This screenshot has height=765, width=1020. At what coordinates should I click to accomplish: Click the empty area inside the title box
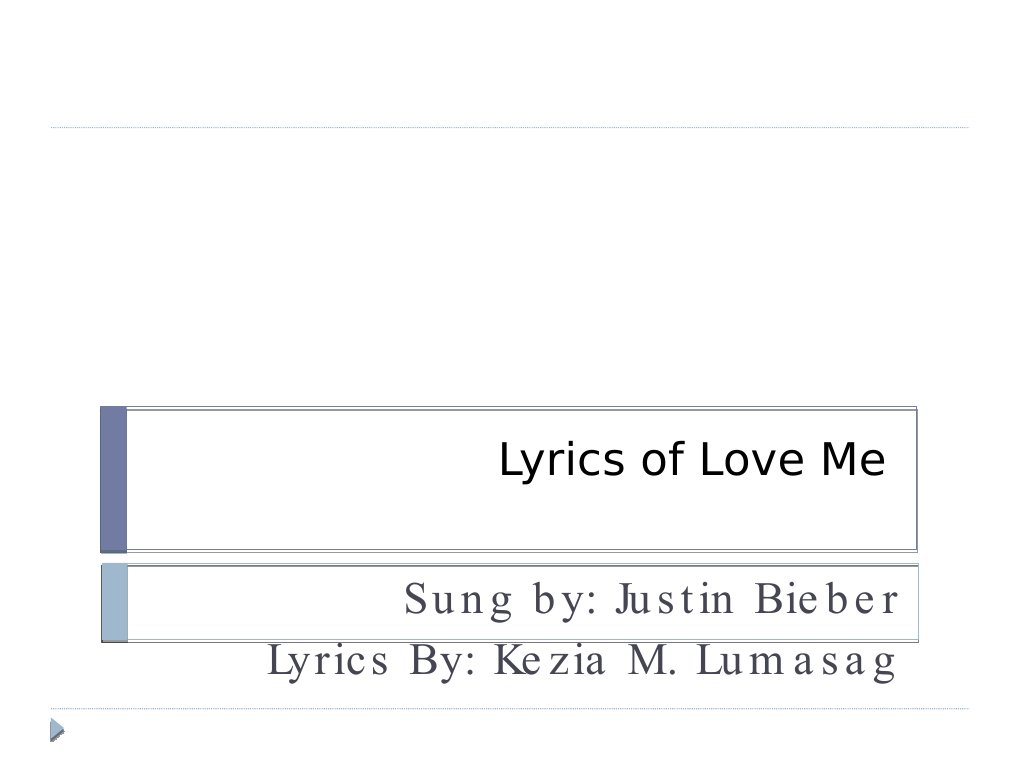pos(300,480)
